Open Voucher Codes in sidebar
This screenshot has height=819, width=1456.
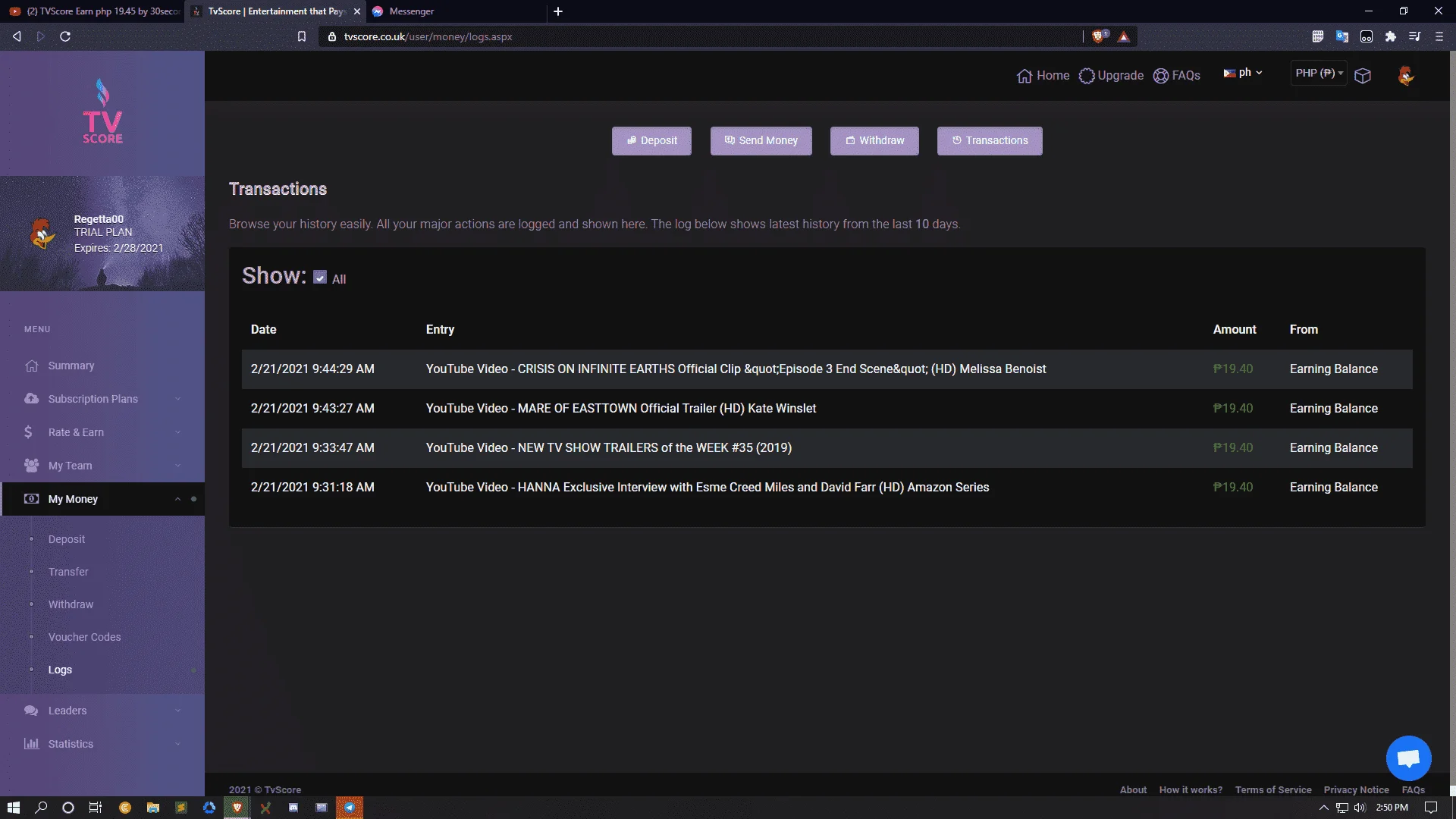point(84,637)
